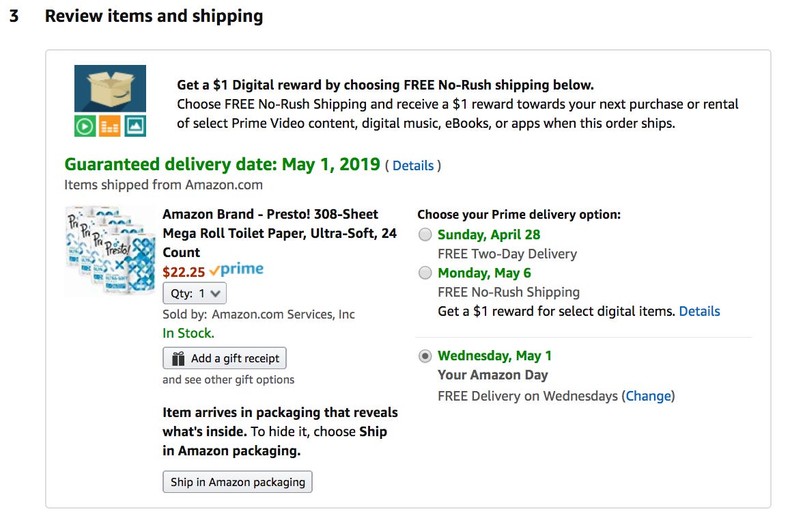The width and height of the screenshot is (790, 523).
Task: Click Add a gift receipt button
Action: coord(225,358)
